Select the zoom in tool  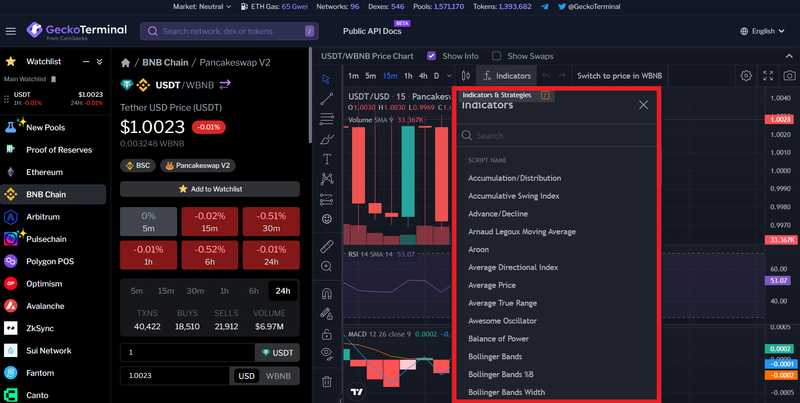tap(327, 266)
